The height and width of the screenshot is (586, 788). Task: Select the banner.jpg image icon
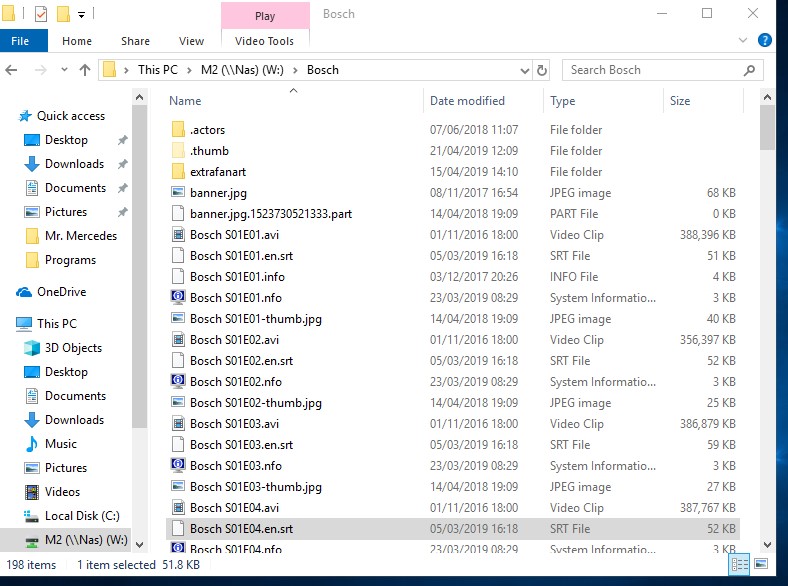[x=178, y=192]
